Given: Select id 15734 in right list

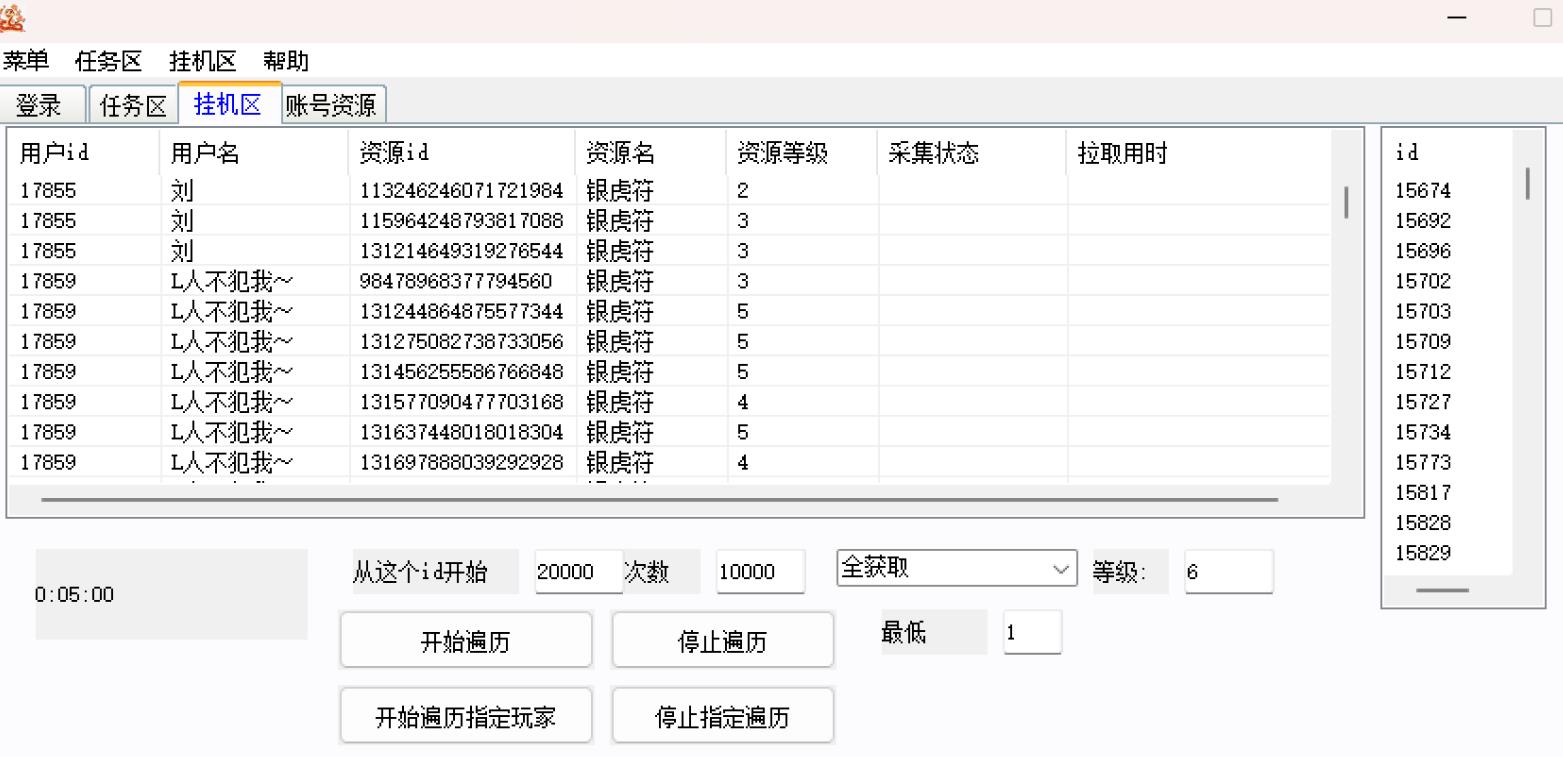Looking at the screenshot, I should point(1423,432).
